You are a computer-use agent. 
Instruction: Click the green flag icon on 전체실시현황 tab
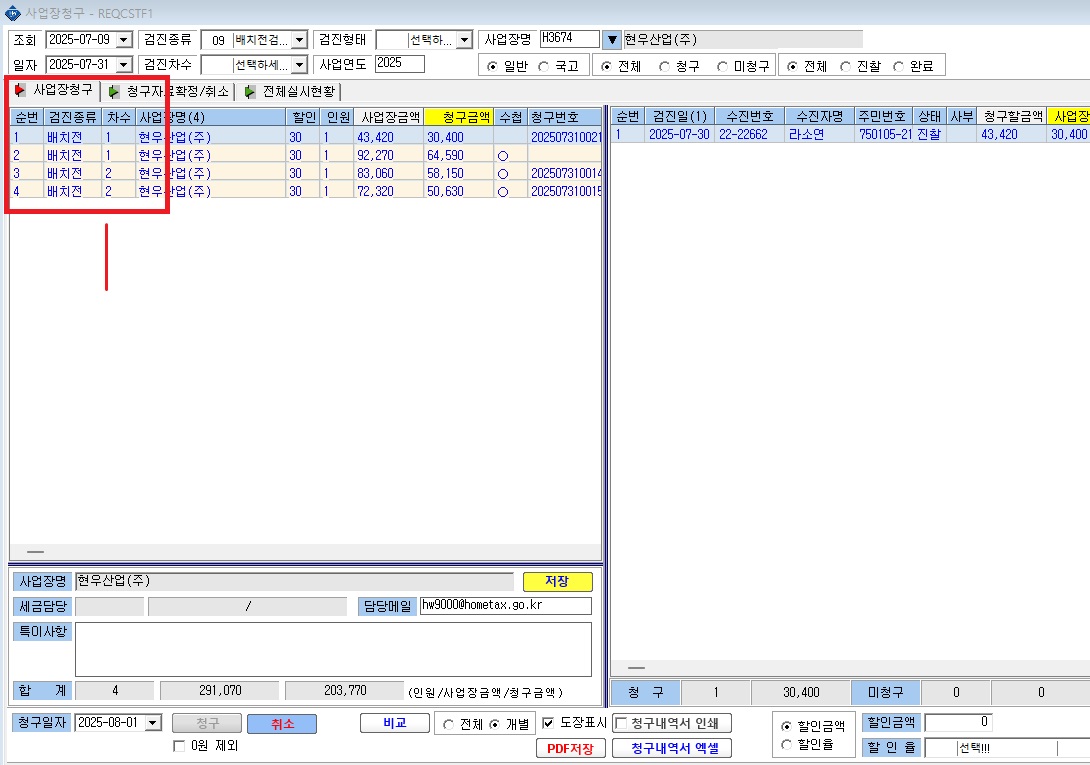click(250, 92)
